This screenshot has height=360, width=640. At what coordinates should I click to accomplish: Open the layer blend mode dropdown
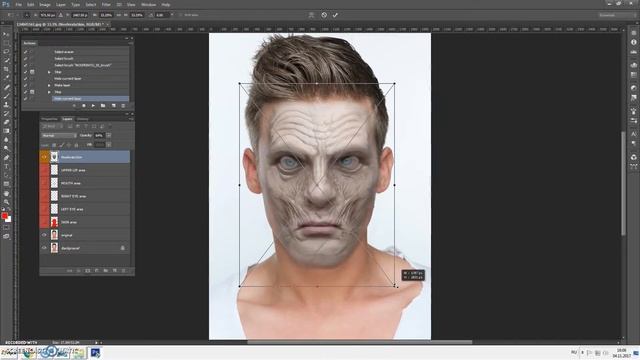pyautogui.click(x=59, y=135)
